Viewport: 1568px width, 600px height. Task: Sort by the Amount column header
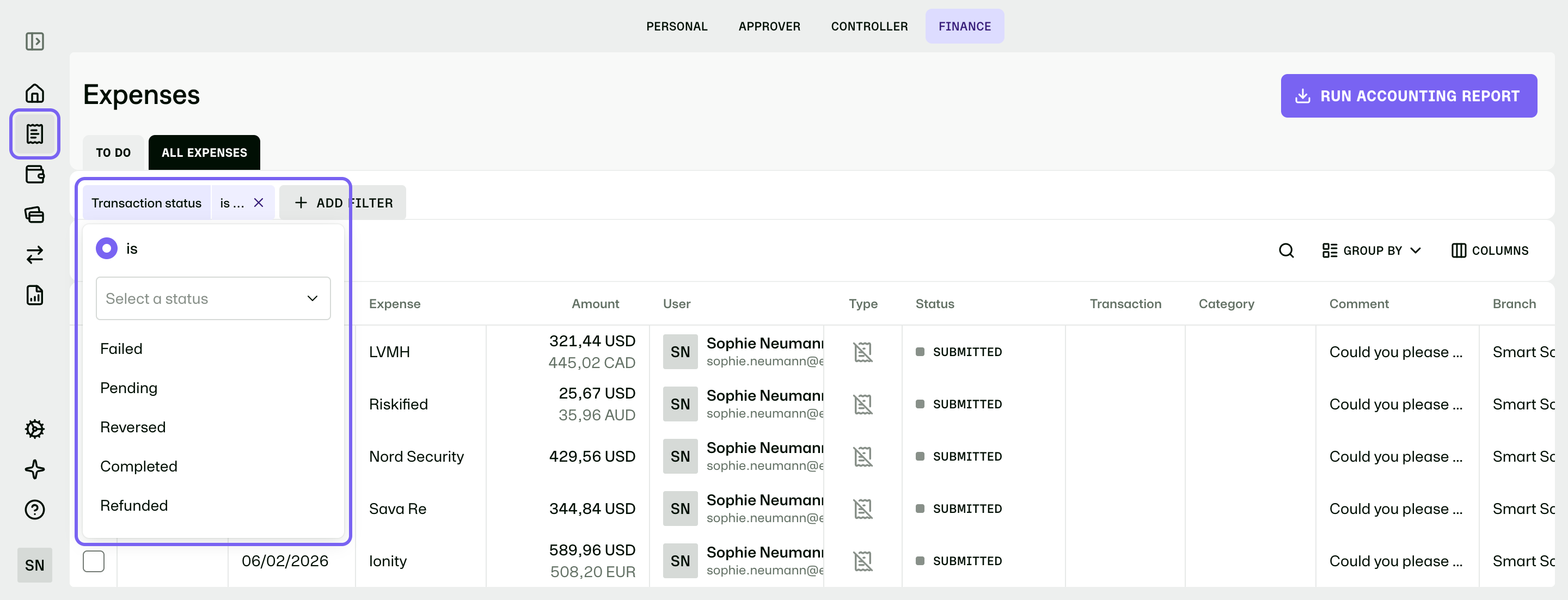click(595, 304)
